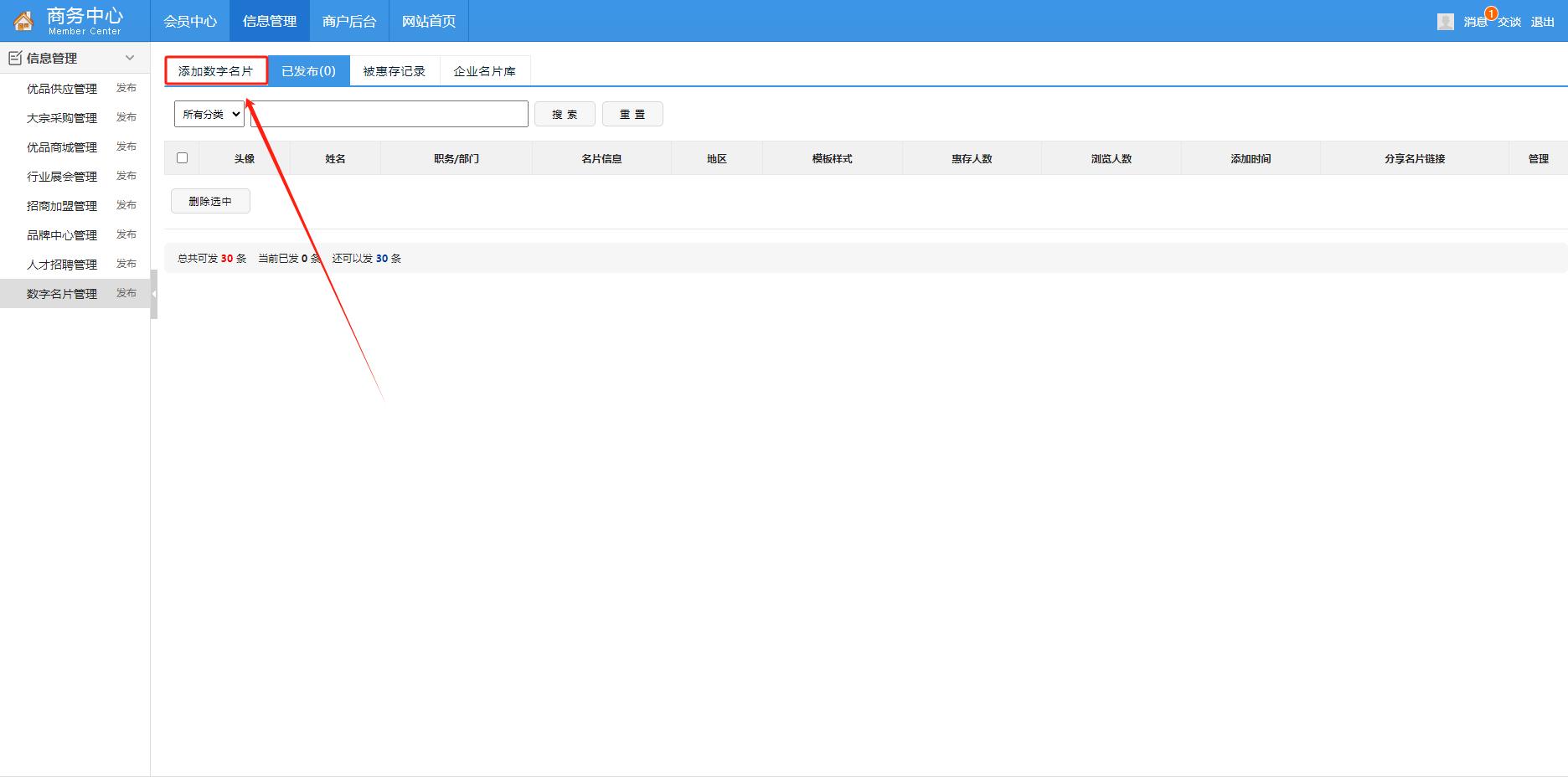Open 品牌中心管理 in the sidebar

[x=62, y=235]
